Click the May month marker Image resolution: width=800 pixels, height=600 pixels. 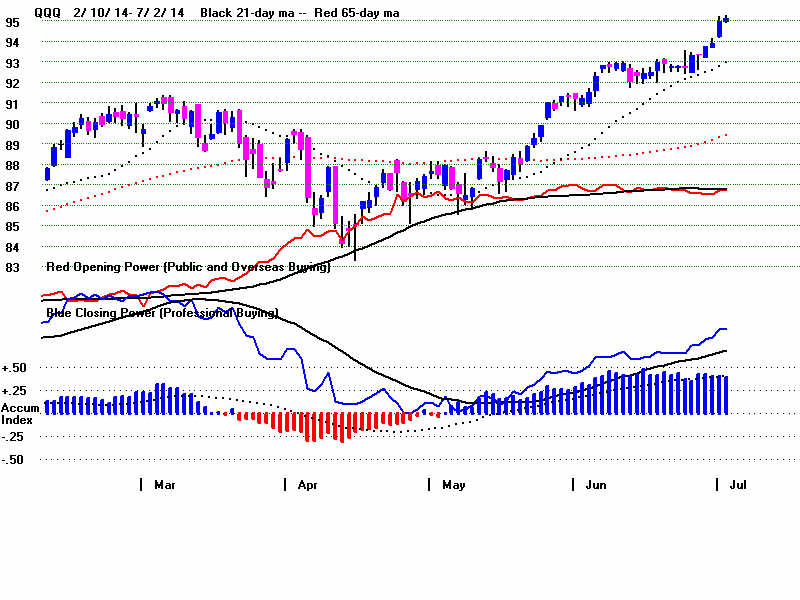point(454,485)
